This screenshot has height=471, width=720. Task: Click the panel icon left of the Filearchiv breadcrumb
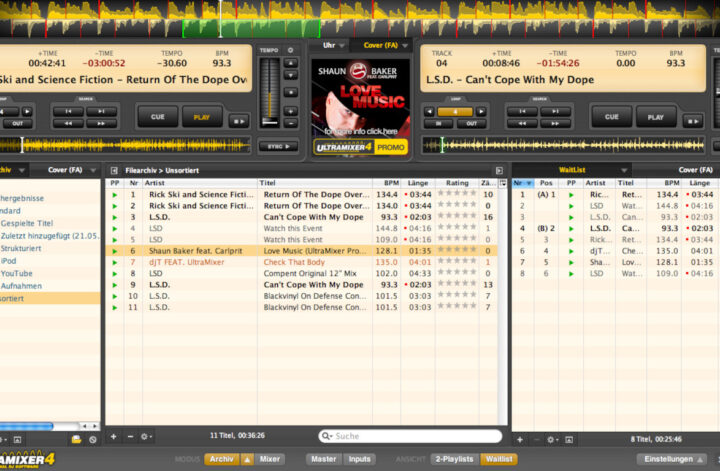tap(114, 171)
